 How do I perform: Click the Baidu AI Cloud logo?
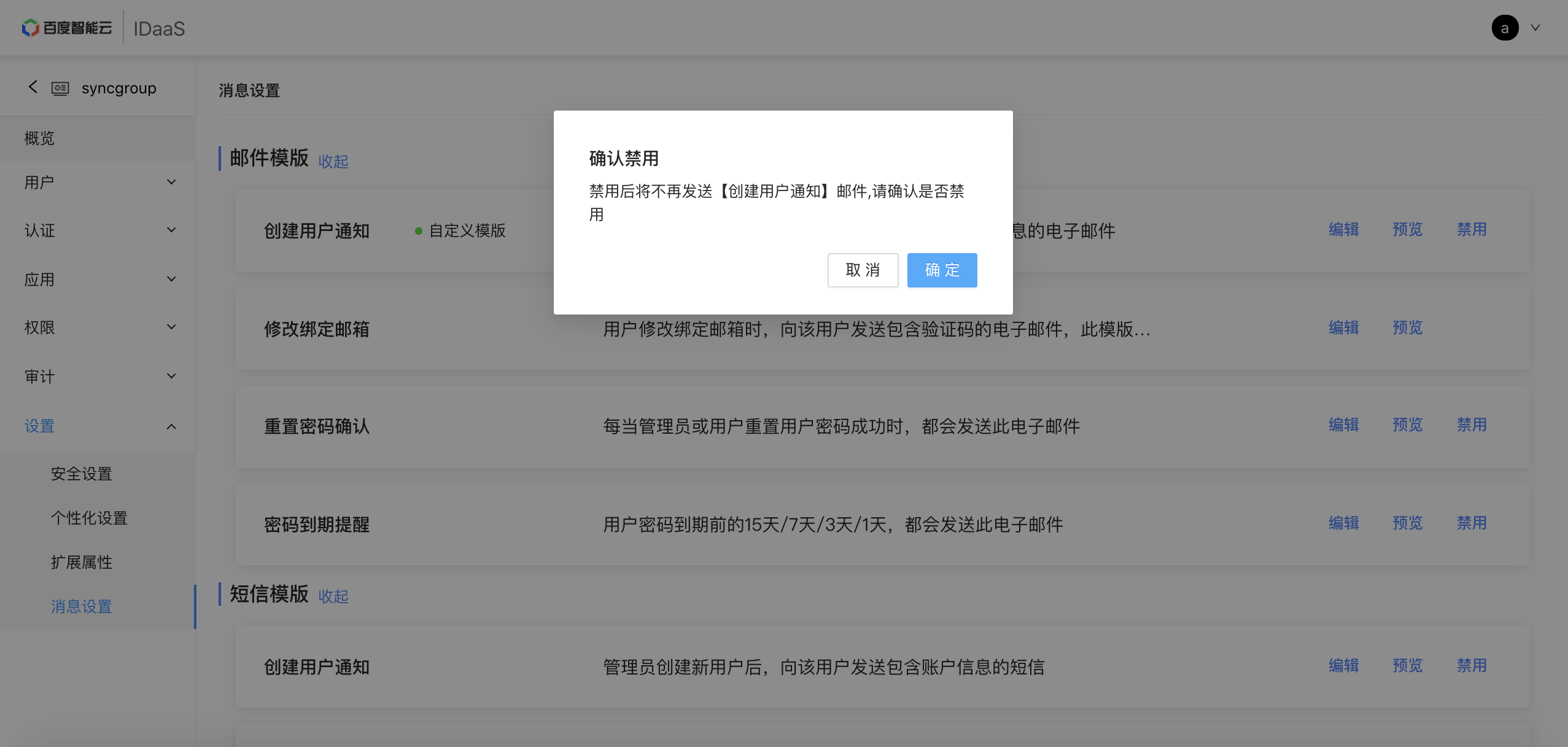click(x=67, y=28)
